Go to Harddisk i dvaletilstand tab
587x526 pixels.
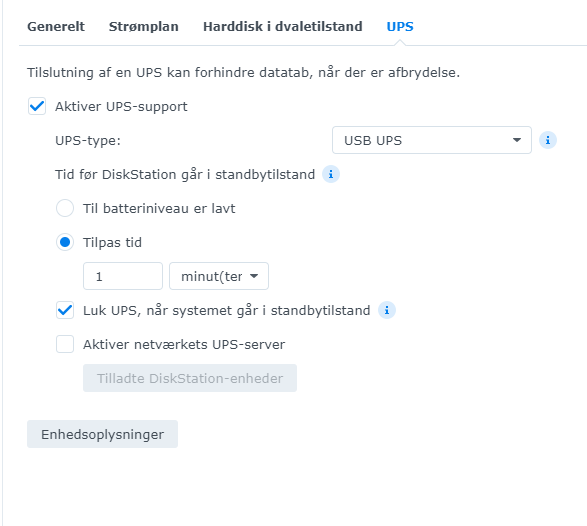point(283,27)
